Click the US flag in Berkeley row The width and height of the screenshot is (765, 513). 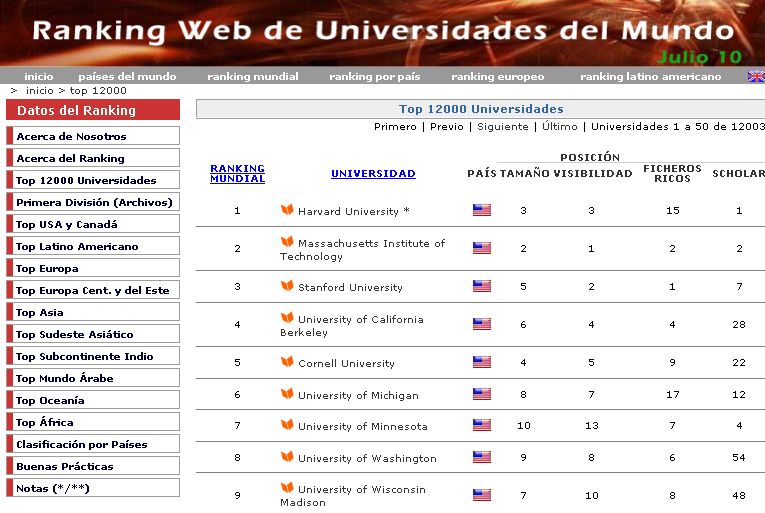point(482,324)
